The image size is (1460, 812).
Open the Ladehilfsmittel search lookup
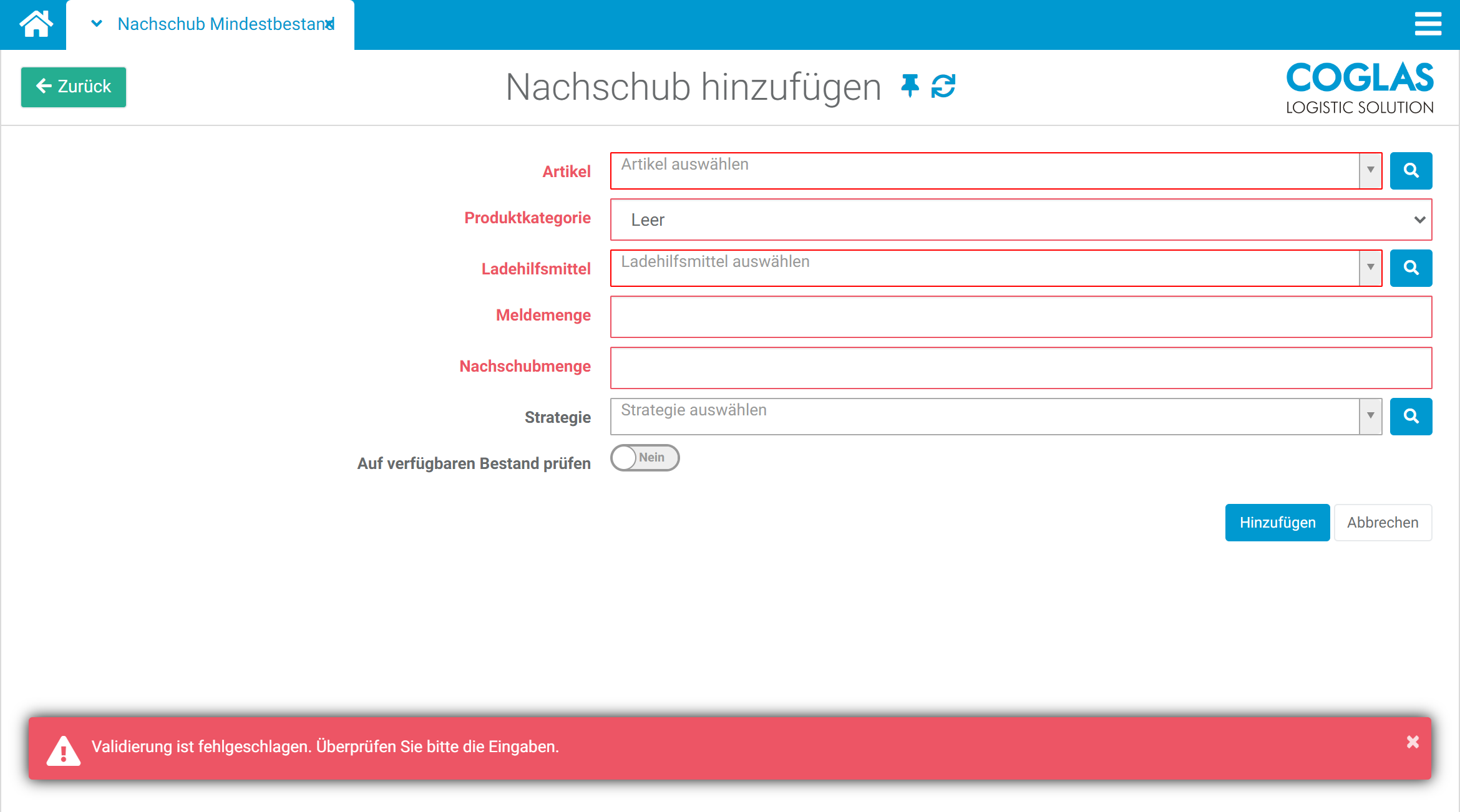1411,268
